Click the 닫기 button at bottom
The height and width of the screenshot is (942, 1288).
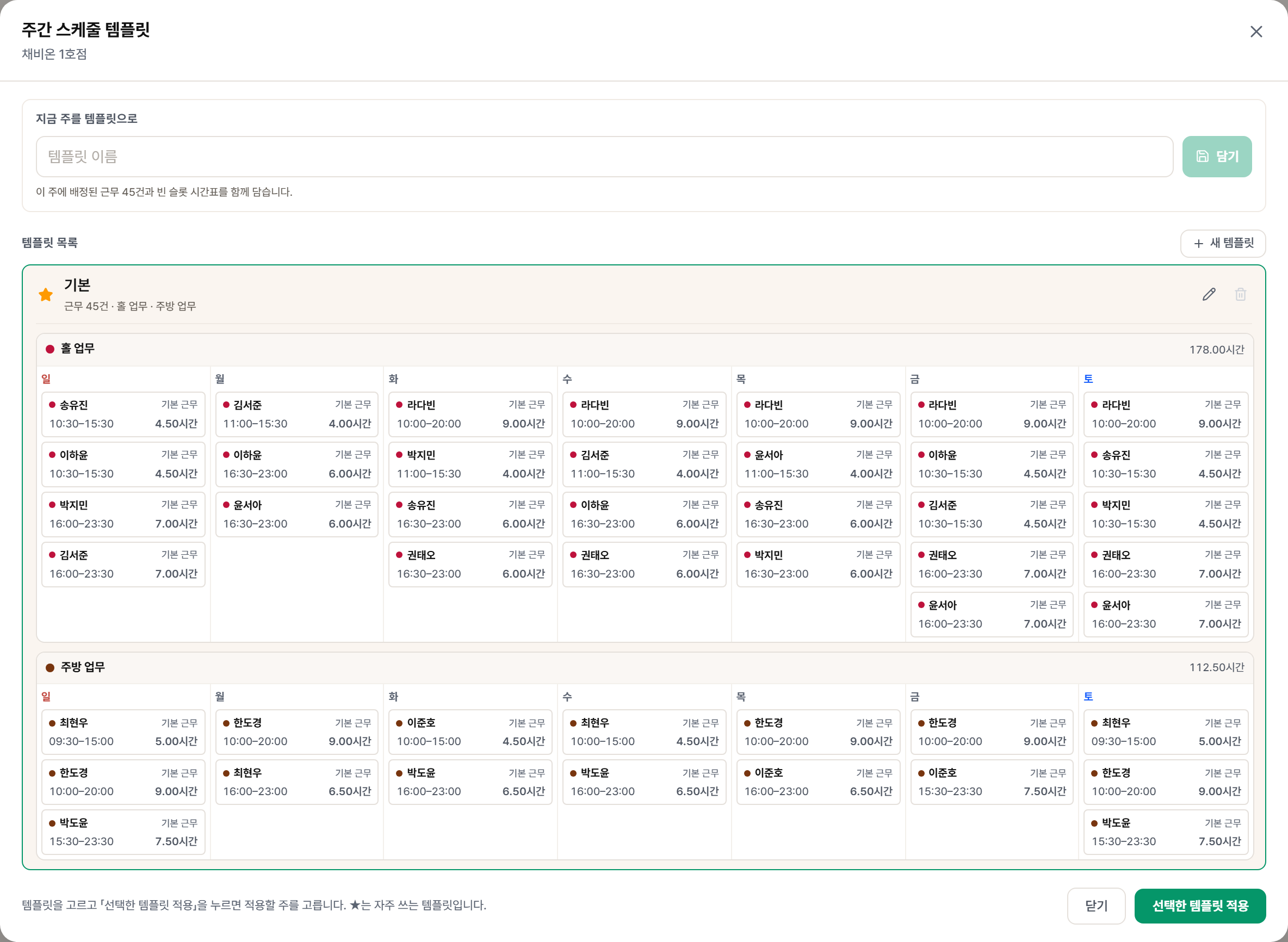click(1096, 906)
